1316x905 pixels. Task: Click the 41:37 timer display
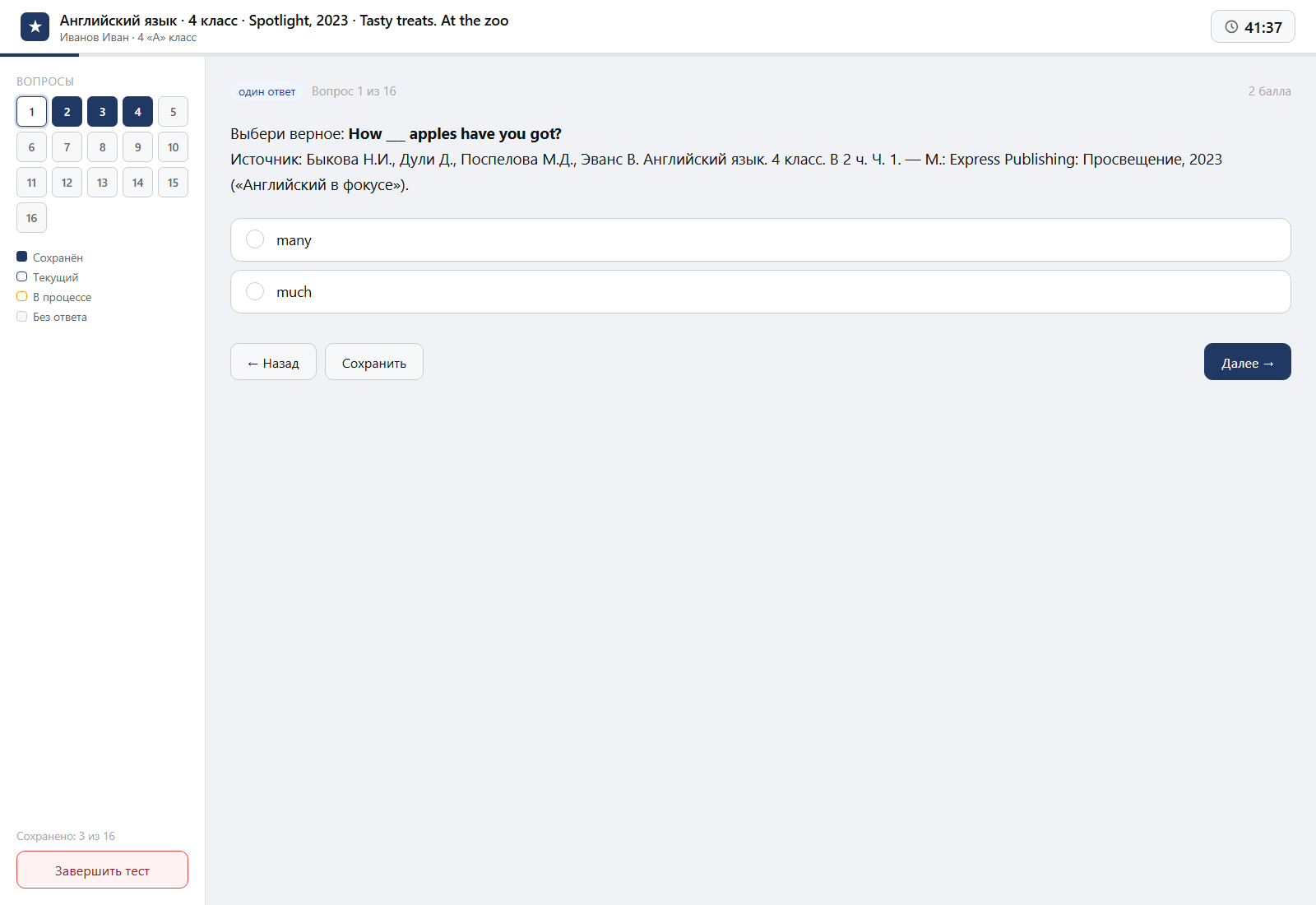1253,27
